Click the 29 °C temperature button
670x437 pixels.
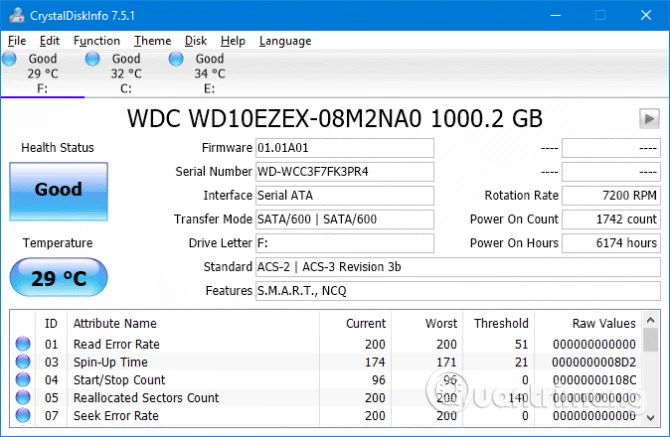pyautogui.click(x=59, y=277)
